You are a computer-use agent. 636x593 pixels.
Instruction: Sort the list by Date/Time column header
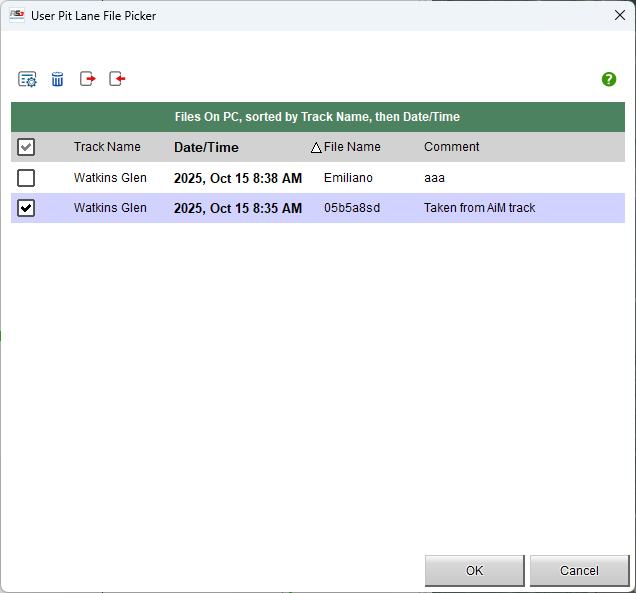pos(206,147)
